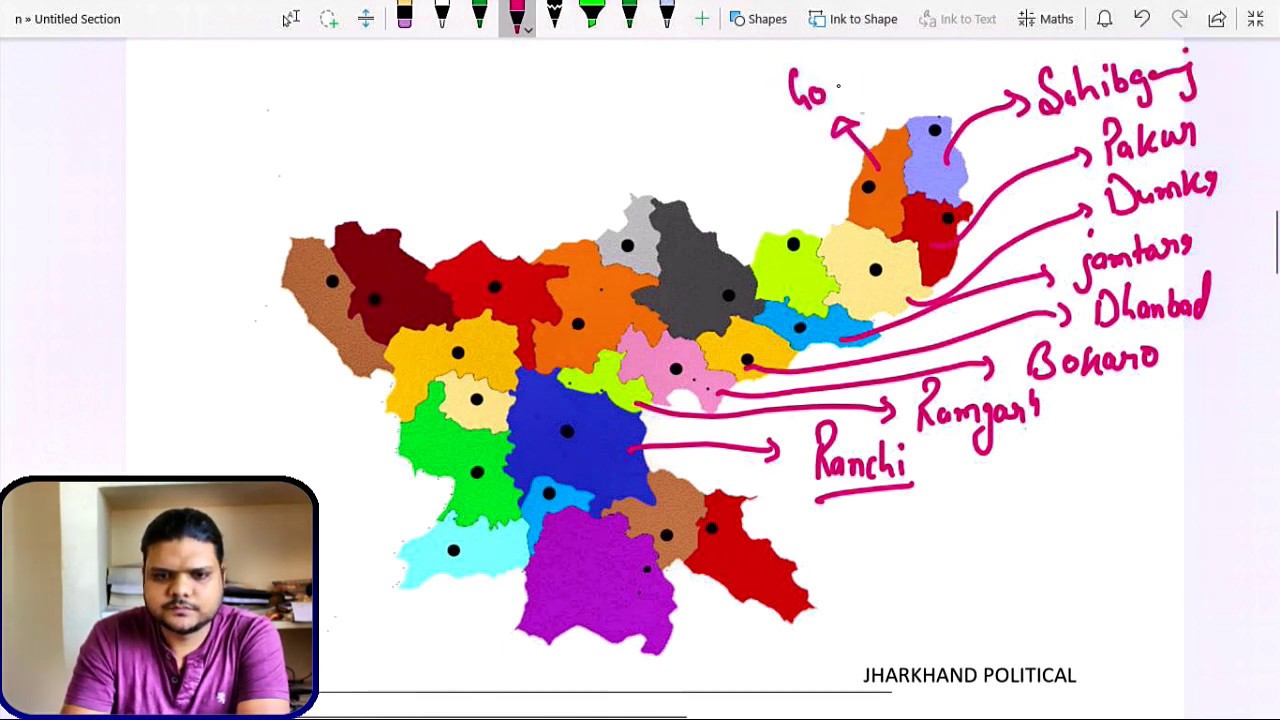1280x720 pixels.
Task: Click the presenter webcam thumbnail
Action: coord(159,598)
